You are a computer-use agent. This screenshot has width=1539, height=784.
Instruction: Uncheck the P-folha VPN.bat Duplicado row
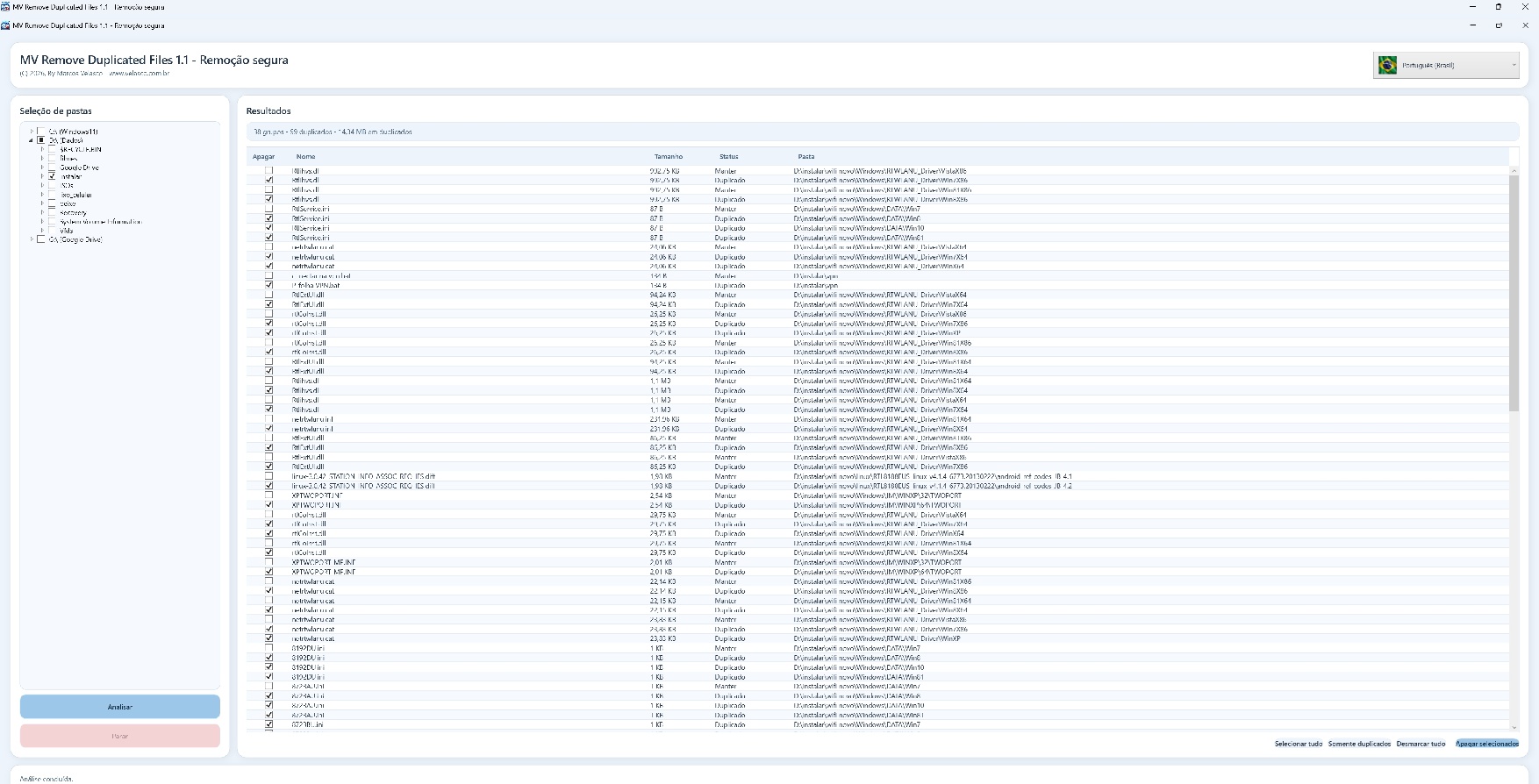point(269,285)
